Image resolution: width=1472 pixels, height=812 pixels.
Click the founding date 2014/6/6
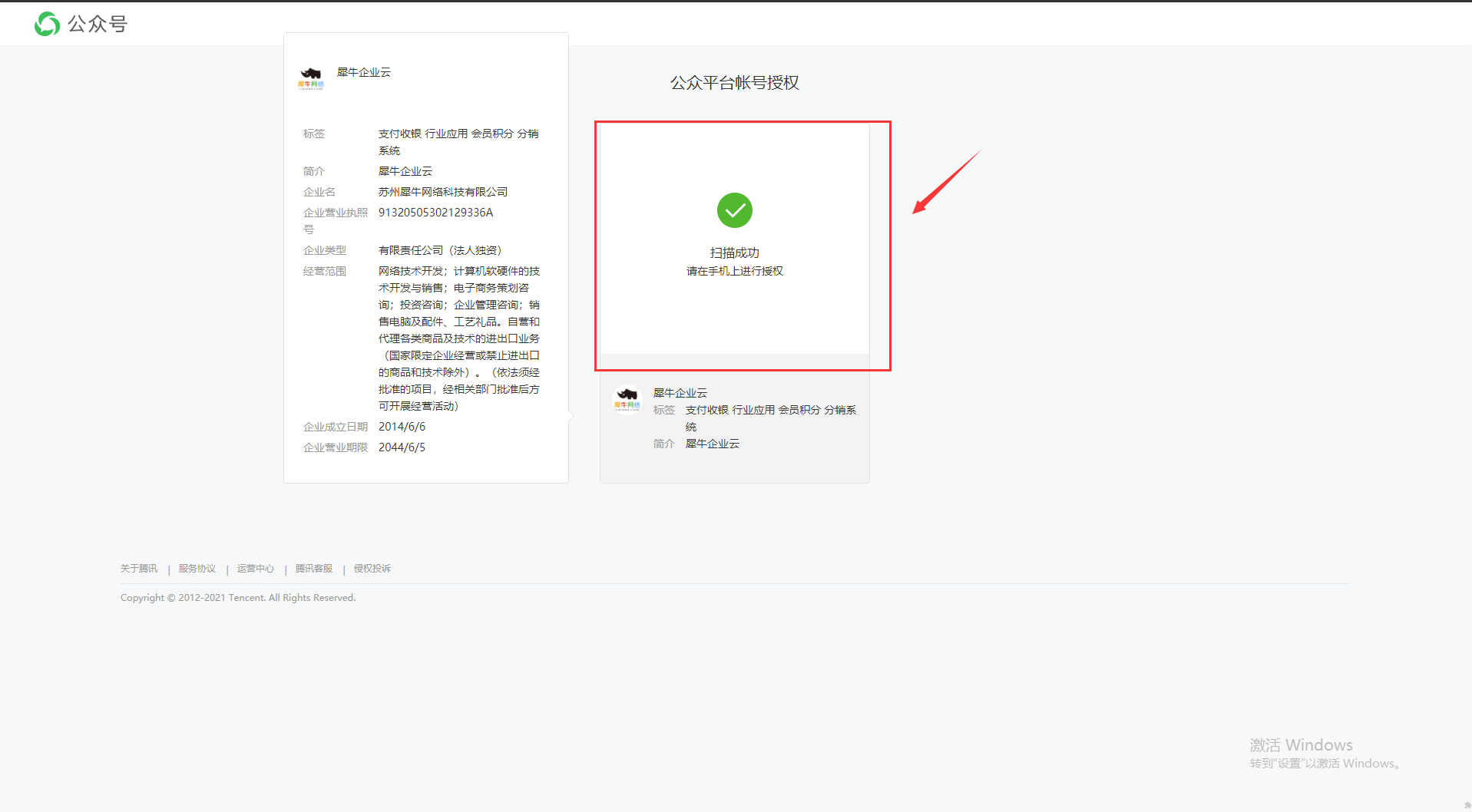tap(402, 427)
